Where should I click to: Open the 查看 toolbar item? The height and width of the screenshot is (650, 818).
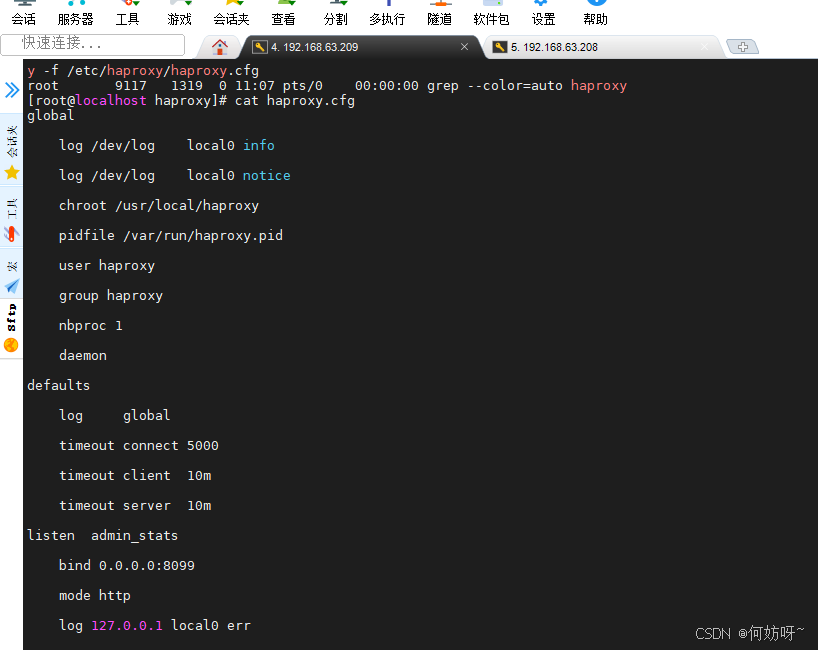click(x=283, y=14)
